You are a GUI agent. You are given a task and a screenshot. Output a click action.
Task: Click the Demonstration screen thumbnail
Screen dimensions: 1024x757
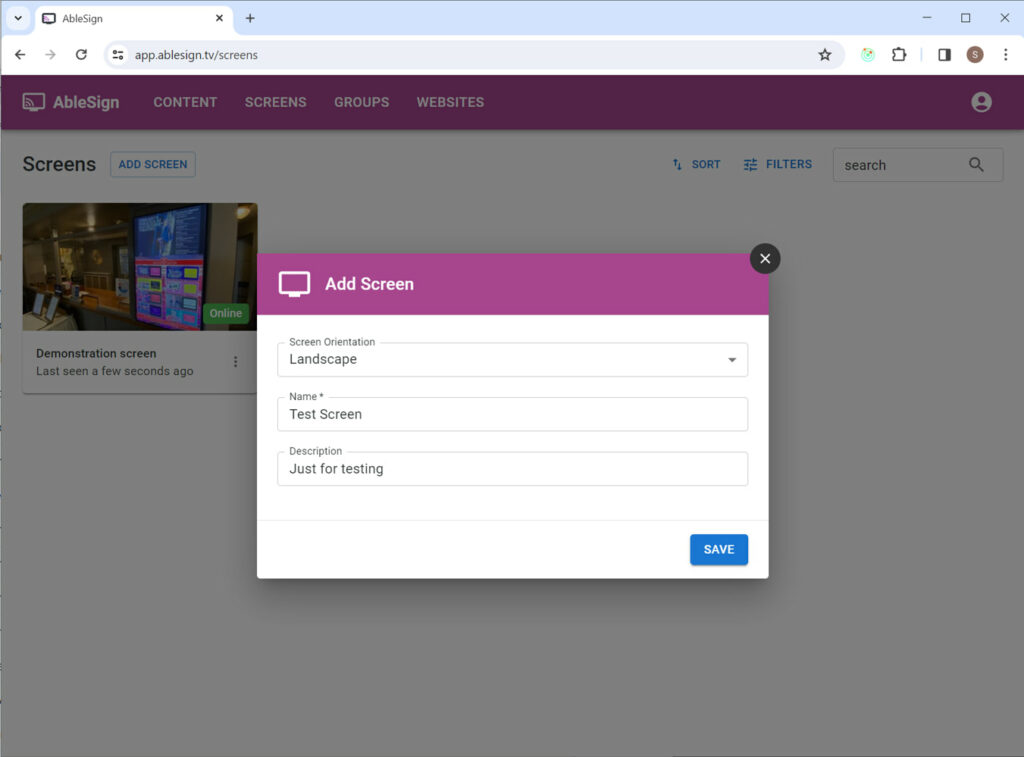(x=139, y=266)
